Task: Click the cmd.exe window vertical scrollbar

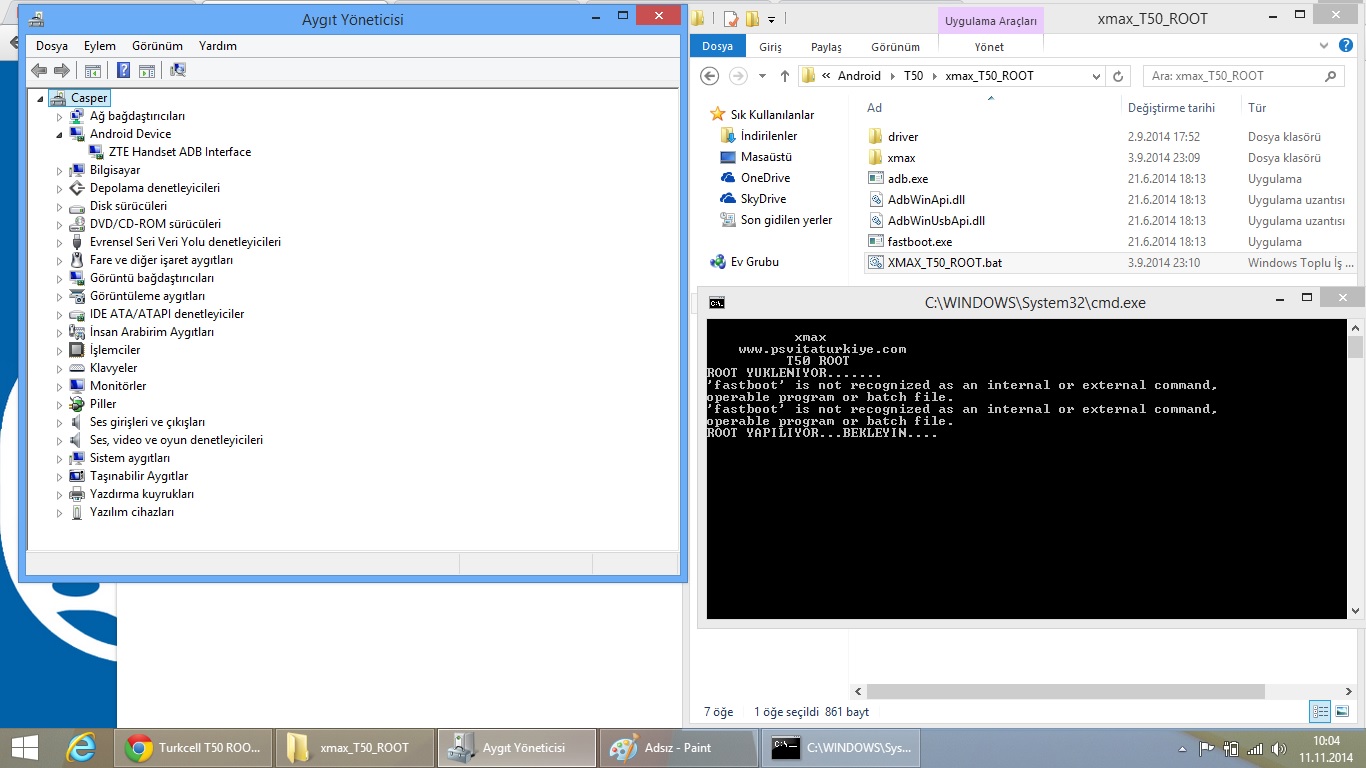Action: click(1355, 469)
